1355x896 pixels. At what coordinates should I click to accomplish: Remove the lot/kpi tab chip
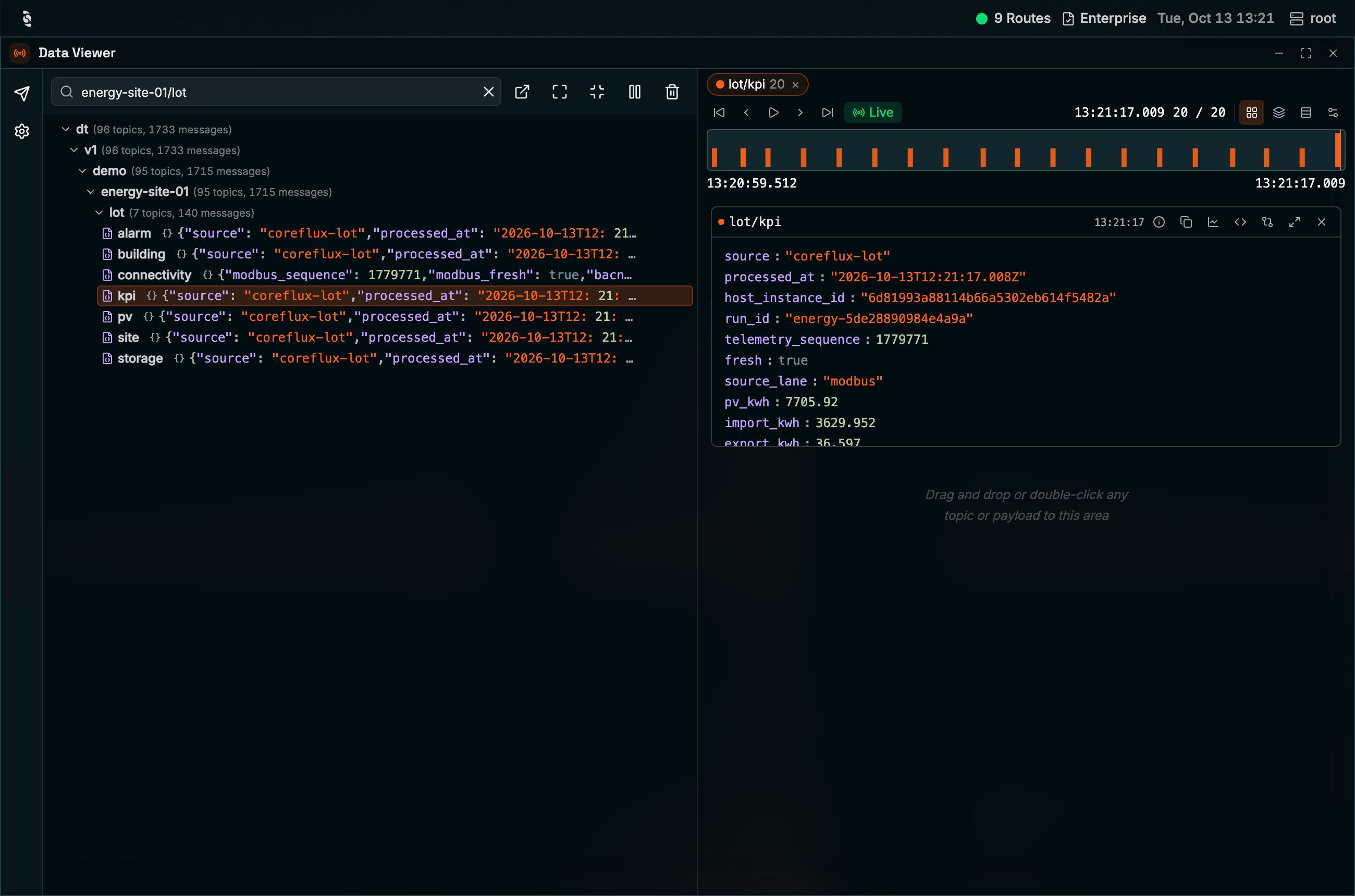[795, 84]
